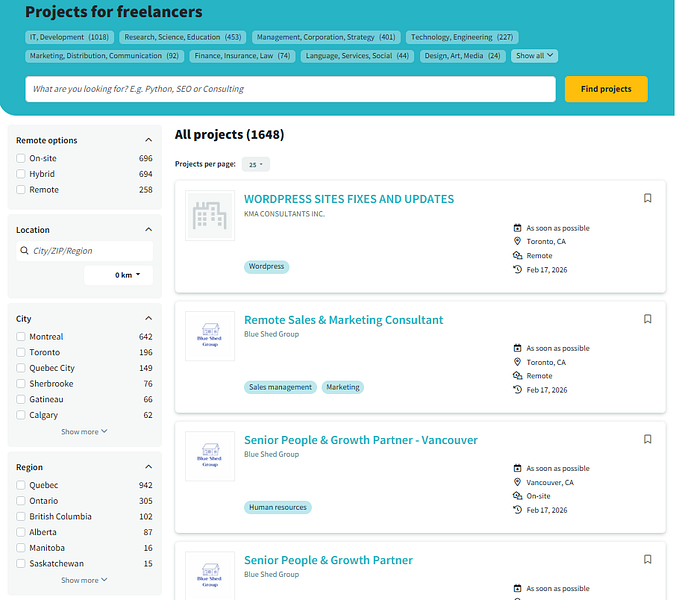
Task: Select Technology, Engineering category tag
Action: tap(462, 37)
